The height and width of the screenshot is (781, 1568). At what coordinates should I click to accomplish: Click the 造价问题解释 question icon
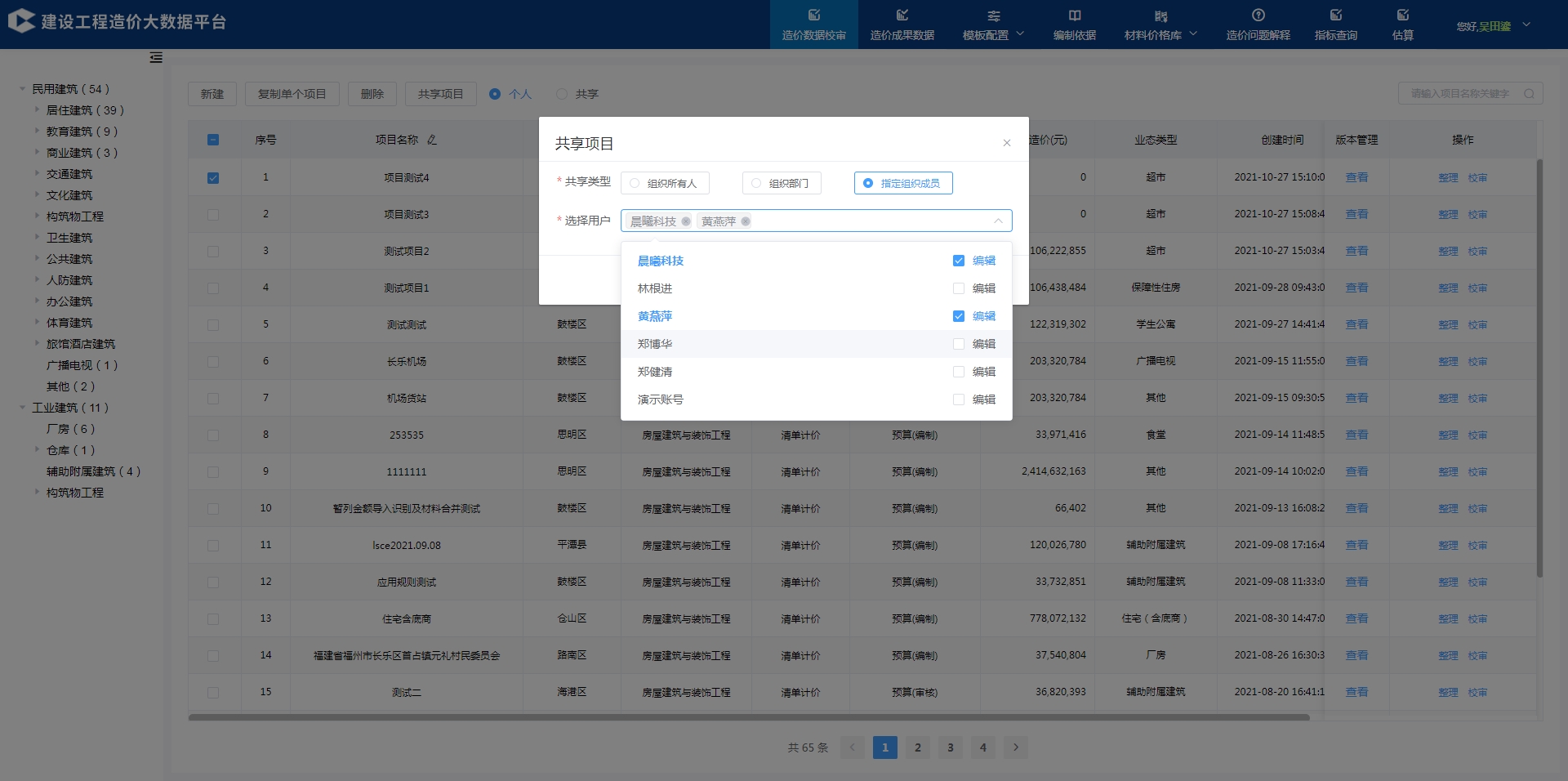[x=1258, y=15]
